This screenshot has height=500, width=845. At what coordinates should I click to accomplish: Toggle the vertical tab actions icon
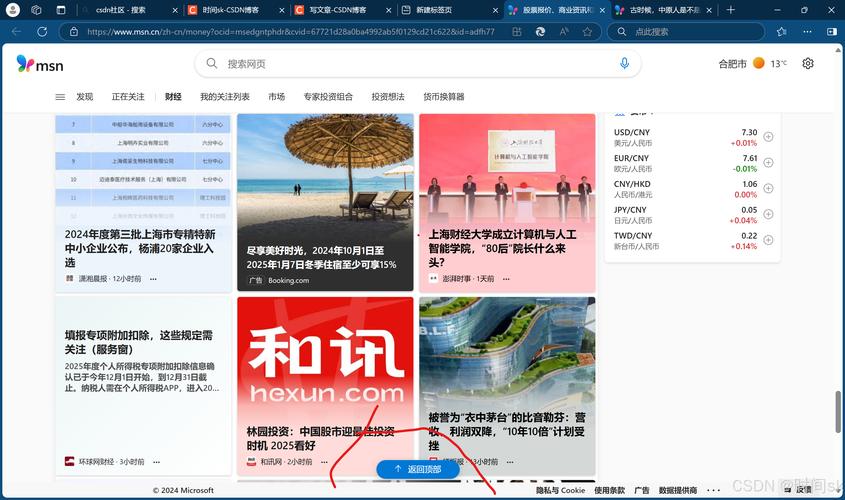[x=61, y=10]
